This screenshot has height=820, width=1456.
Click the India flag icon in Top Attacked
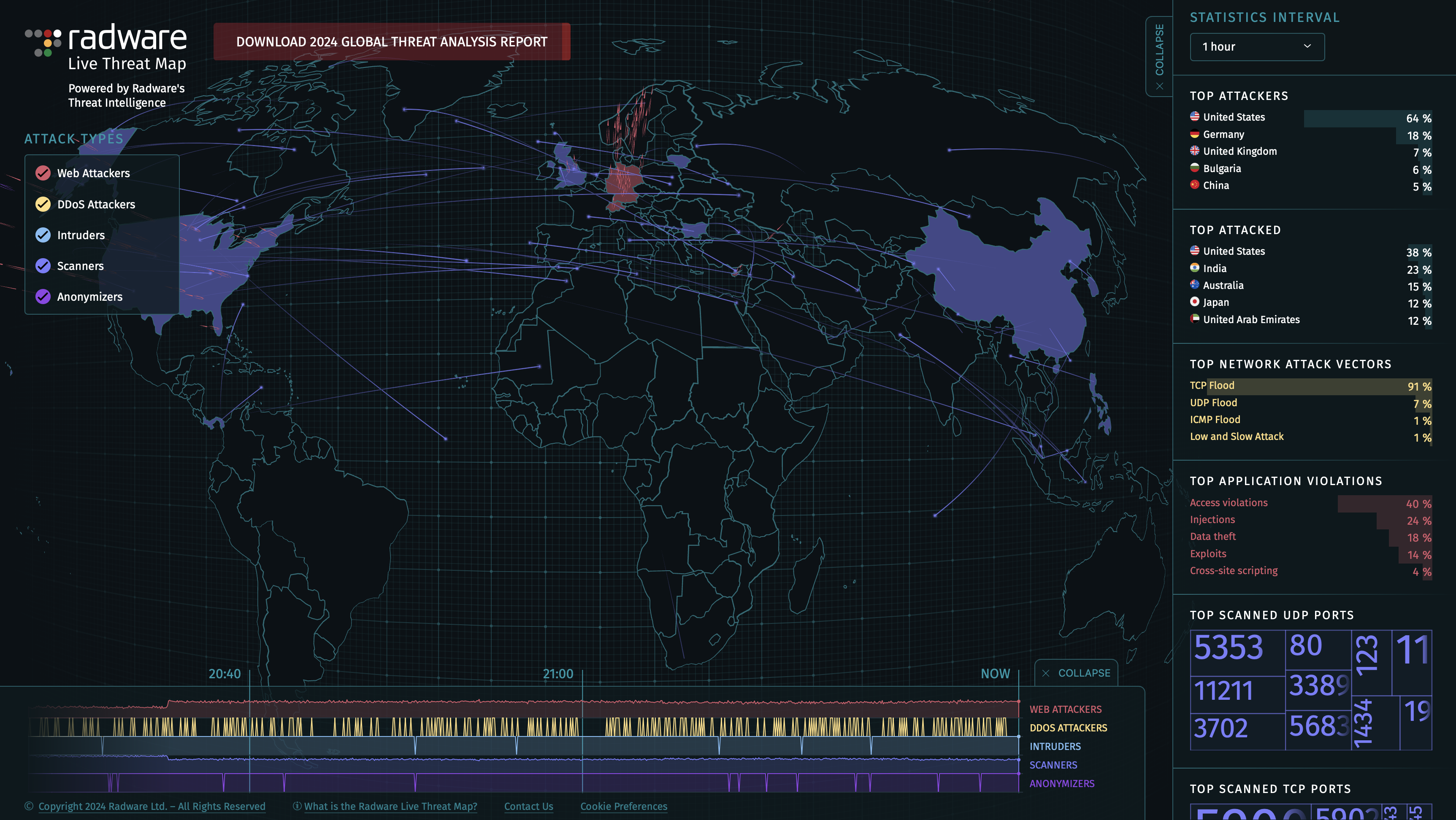click(1194, 268)
